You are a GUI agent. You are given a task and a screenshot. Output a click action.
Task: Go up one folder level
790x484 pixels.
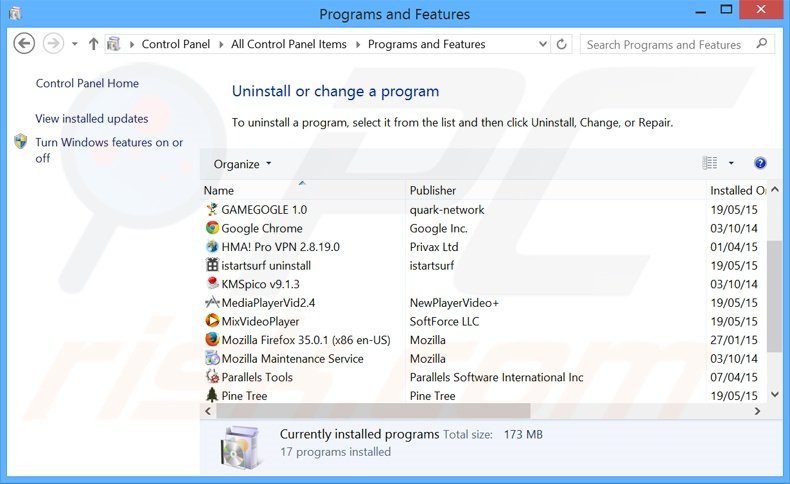(x=93, y=44)
